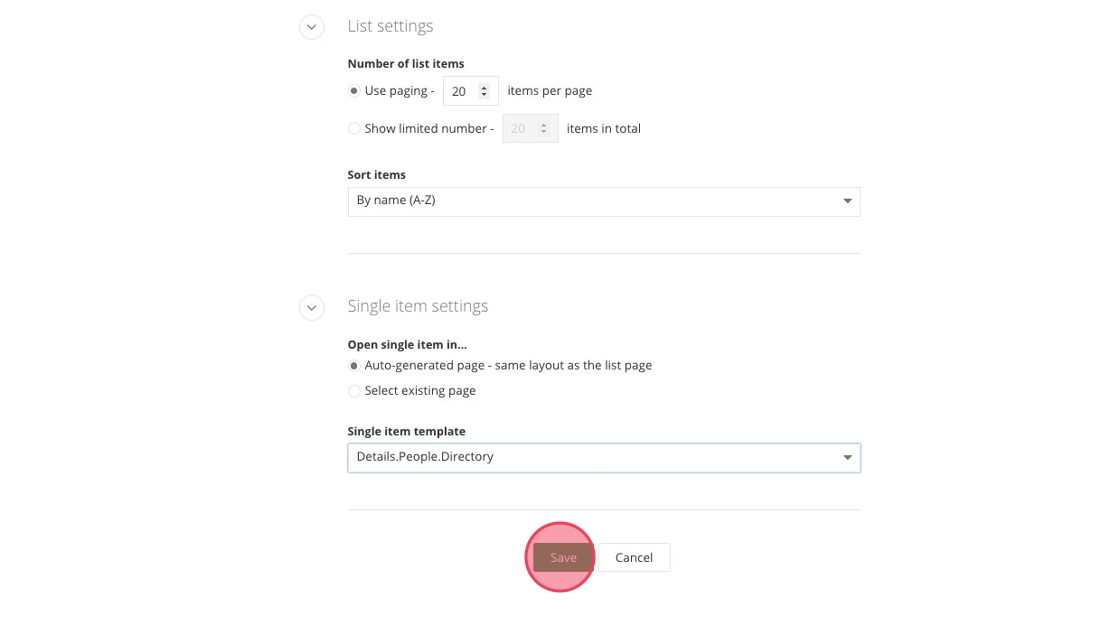Viewport: 1120px width, 626px height.
Task: Click the List settings heading text
Action: pos(390,26)
